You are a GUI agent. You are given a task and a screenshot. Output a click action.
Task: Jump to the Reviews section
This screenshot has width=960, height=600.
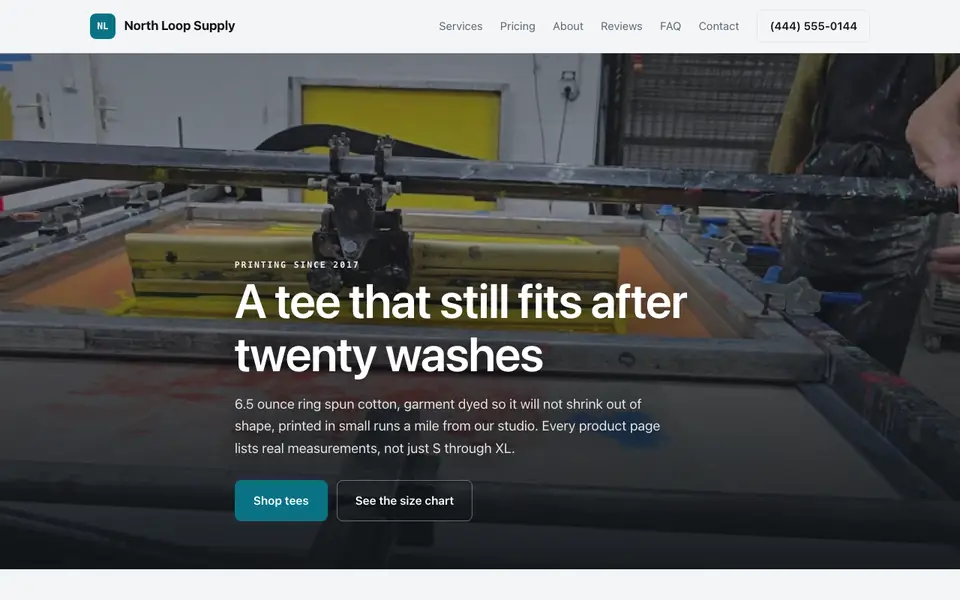tap(621, 26)
